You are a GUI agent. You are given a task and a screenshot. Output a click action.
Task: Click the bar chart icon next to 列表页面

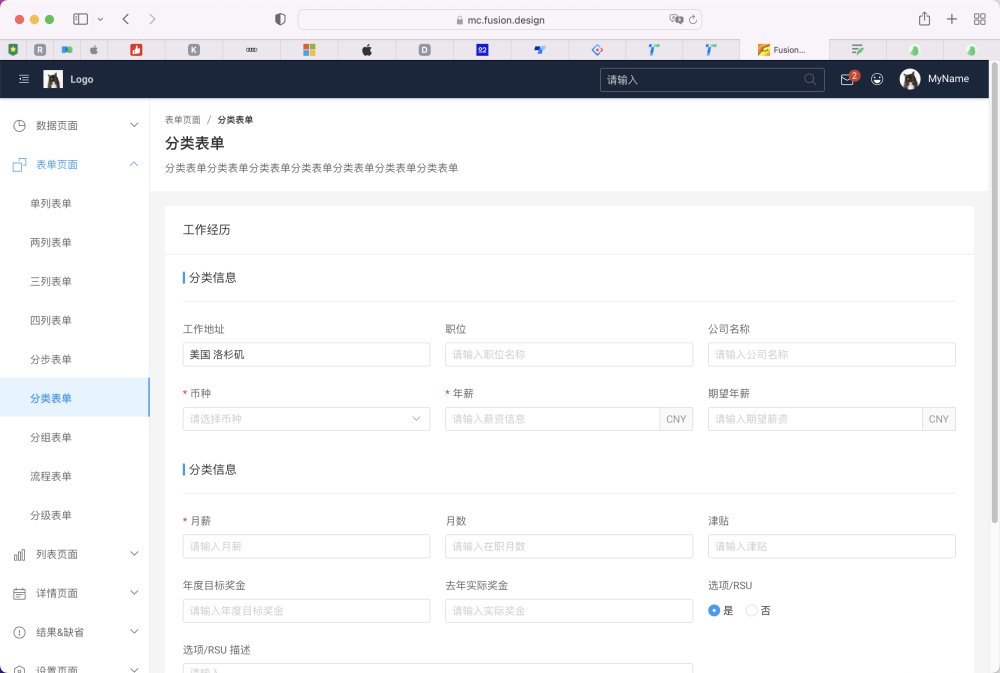20,553
